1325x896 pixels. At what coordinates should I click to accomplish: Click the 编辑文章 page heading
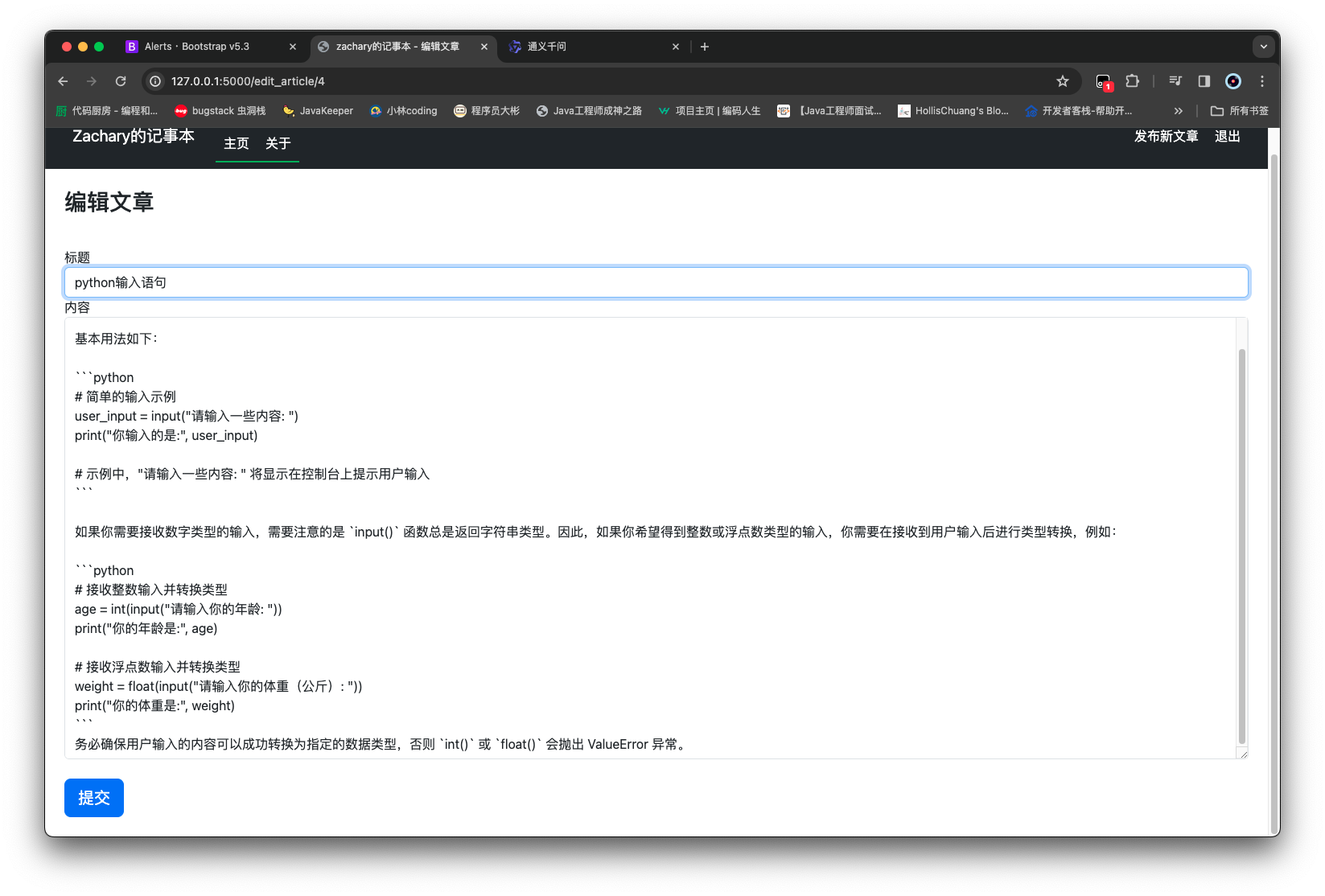click(x=109, y=202)
